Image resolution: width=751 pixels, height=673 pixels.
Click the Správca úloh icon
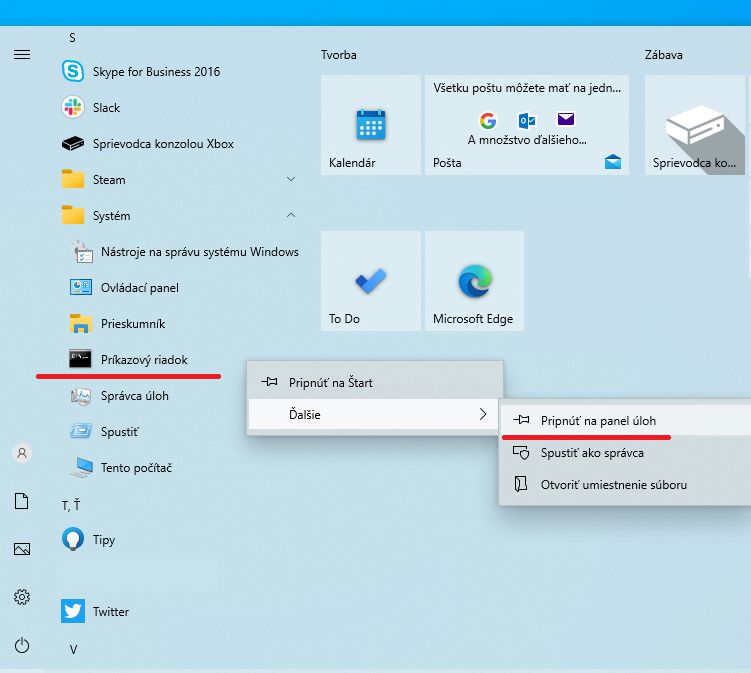tap(81, 396)
